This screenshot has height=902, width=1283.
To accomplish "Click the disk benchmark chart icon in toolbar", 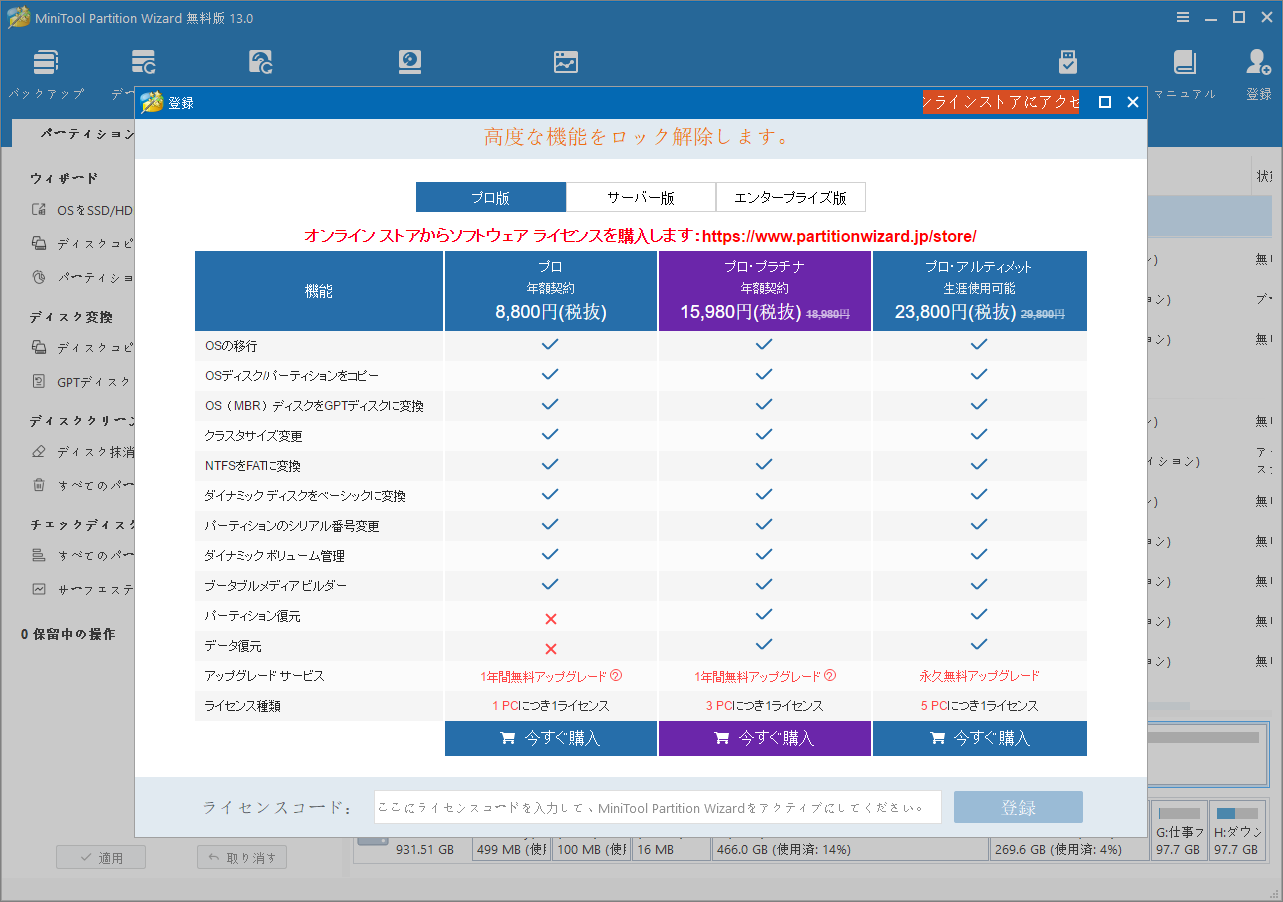I will pos(566,62).
